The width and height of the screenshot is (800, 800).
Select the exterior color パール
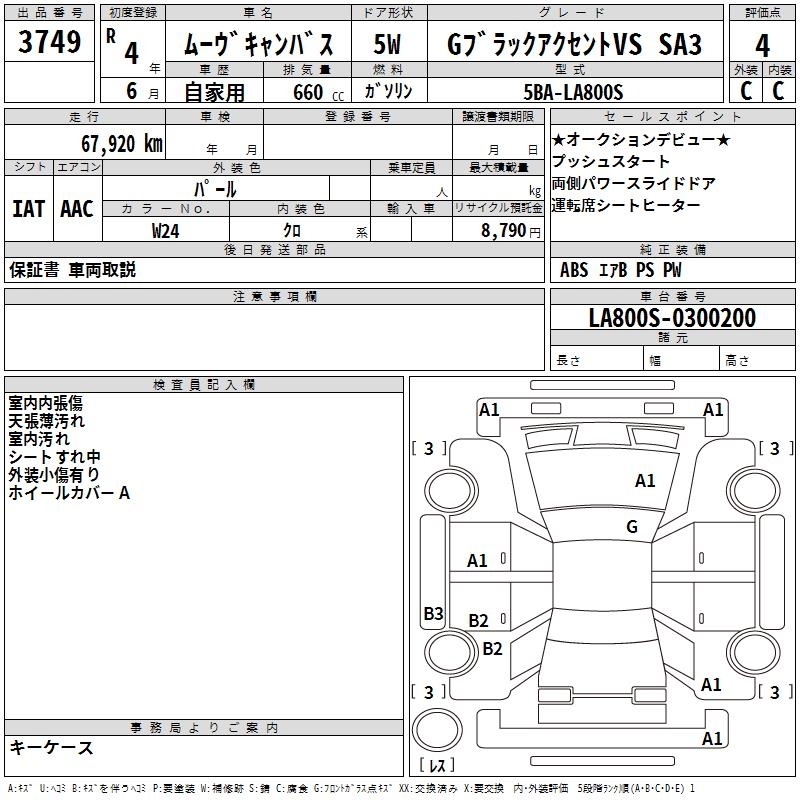click(215, 189)
